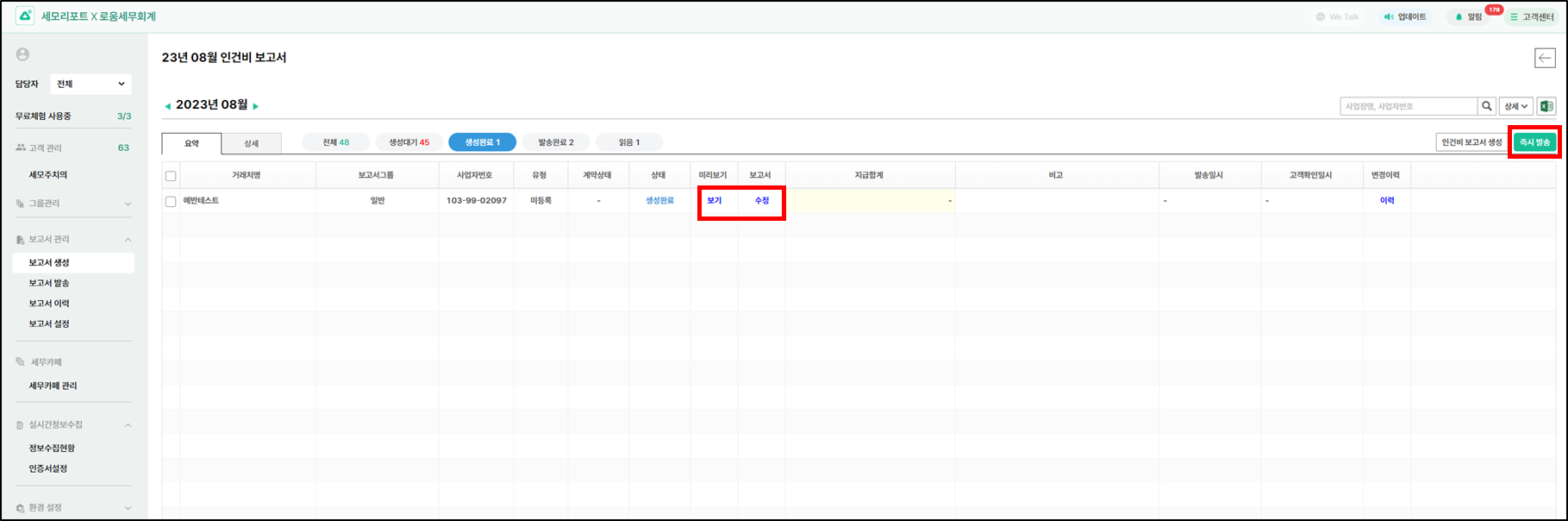Click the 즉시 발송 button

tap(1534, 142)
